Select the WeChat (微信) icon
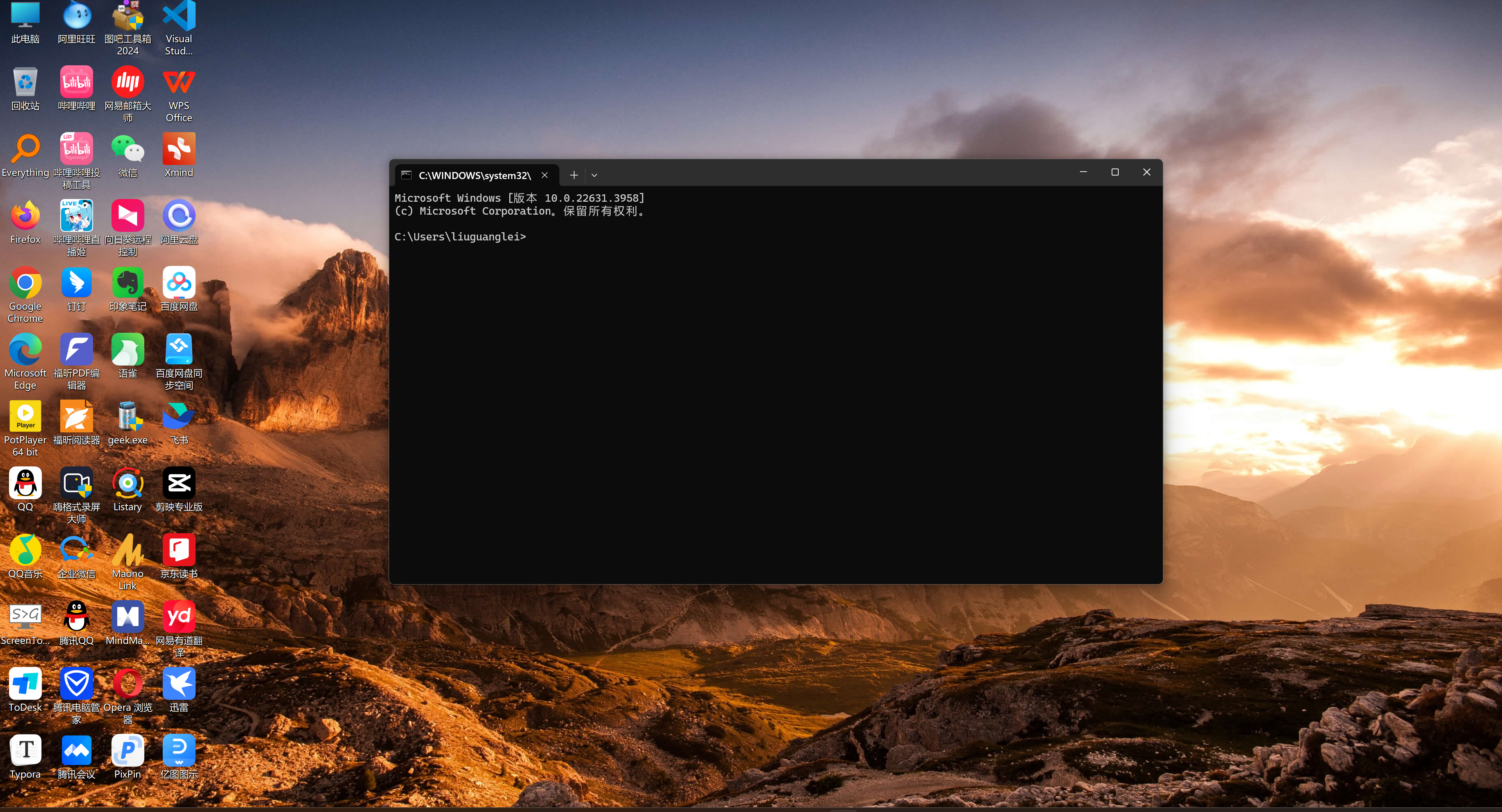The image size is (1502, 812). (128, 149)
